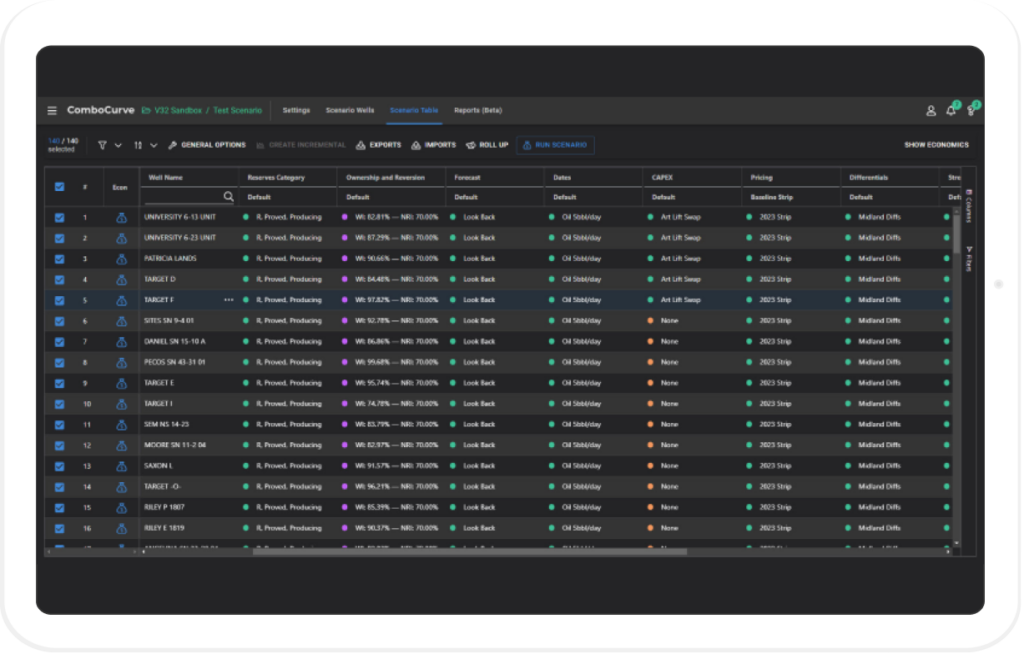Open the Reports (Beta) tab
This screenshot has height=654, width=1024.
[x=478, y=110]
